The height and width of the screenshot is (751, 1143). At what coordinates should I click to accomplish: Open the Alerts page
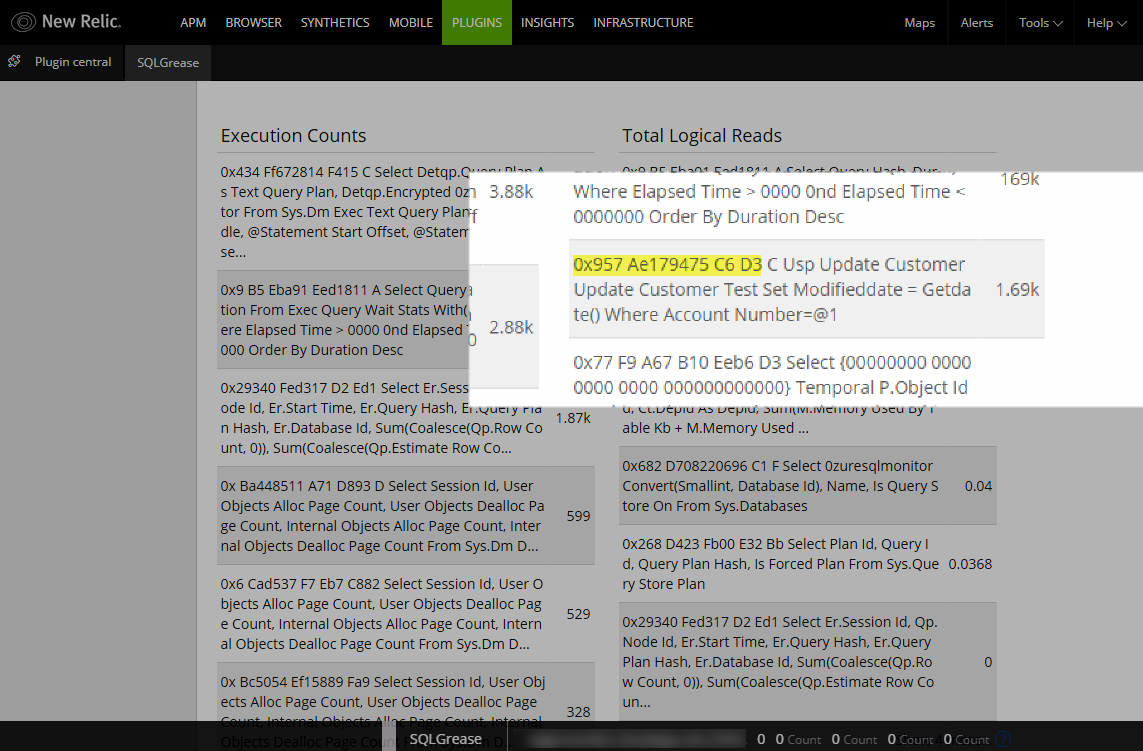(976, 23)
